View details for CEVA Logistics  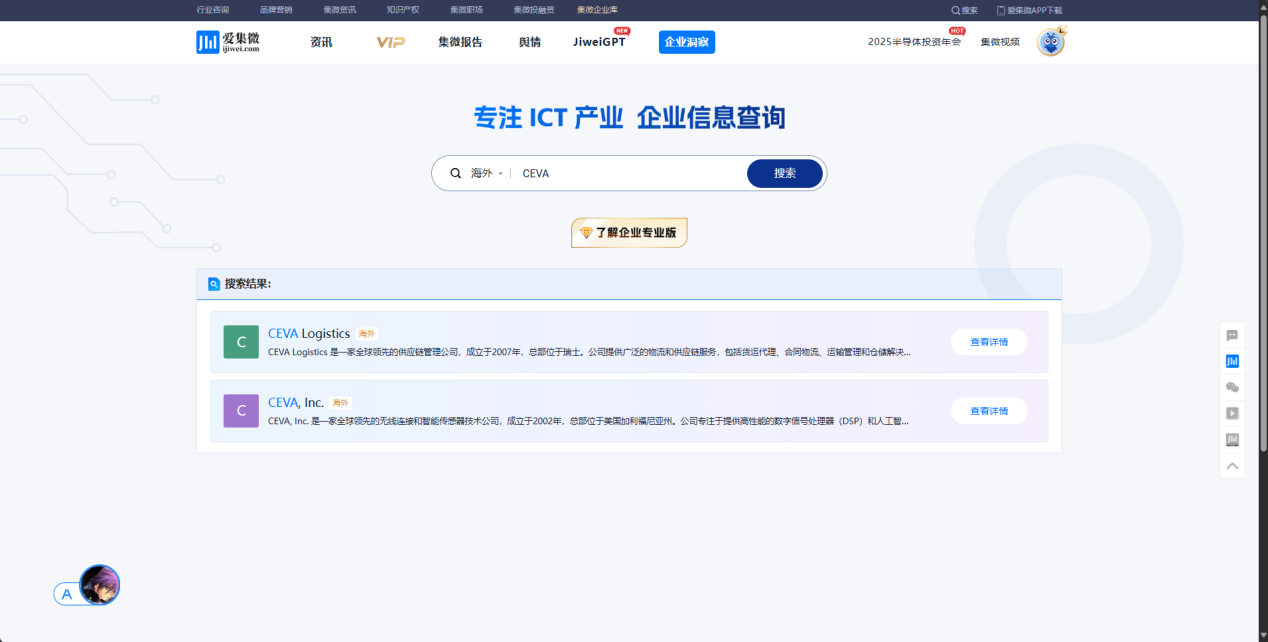[x=989, y=342]
